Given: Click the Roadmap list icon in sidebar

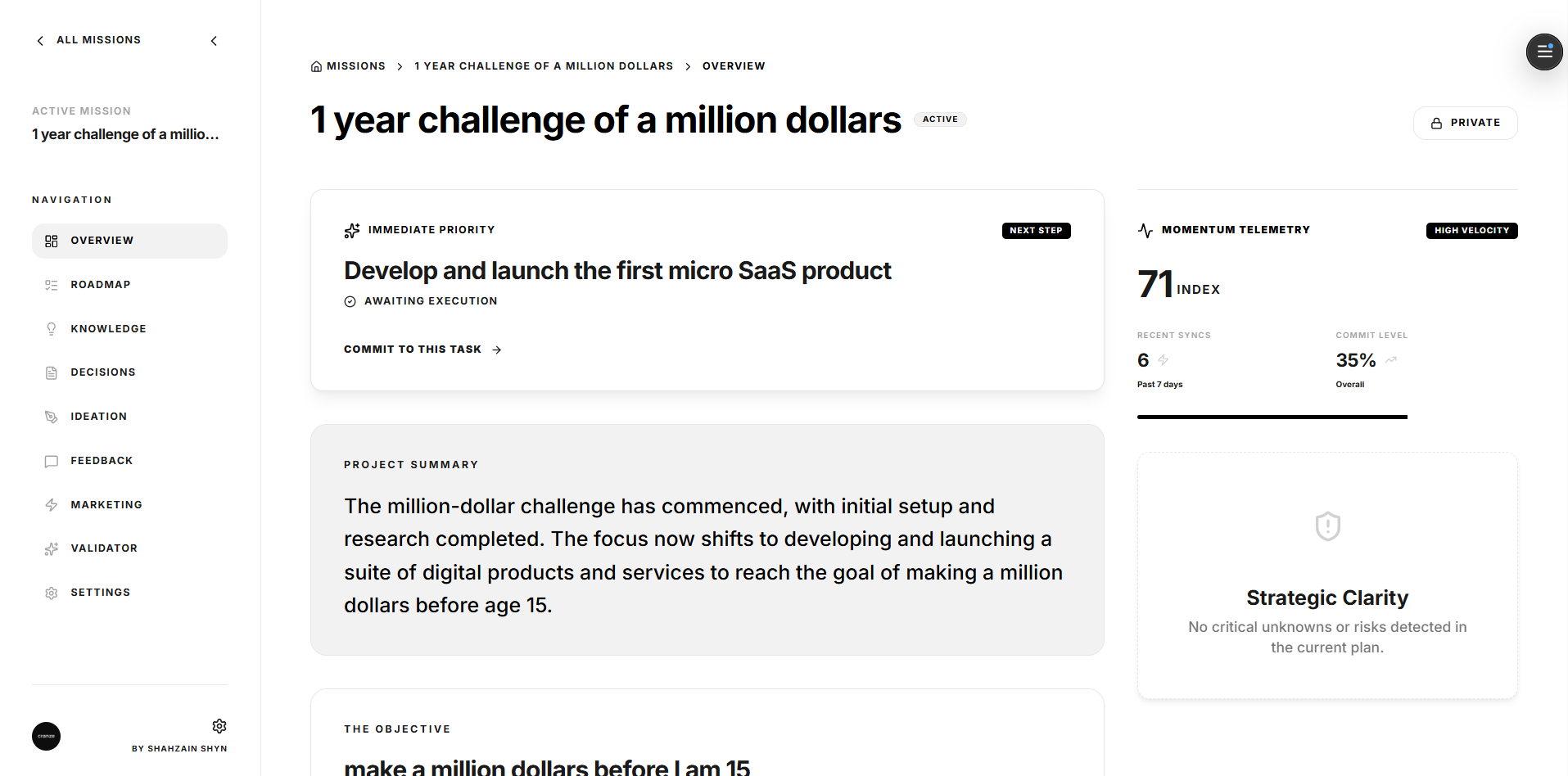Looking at the screenshot, I should click(52, 285).
